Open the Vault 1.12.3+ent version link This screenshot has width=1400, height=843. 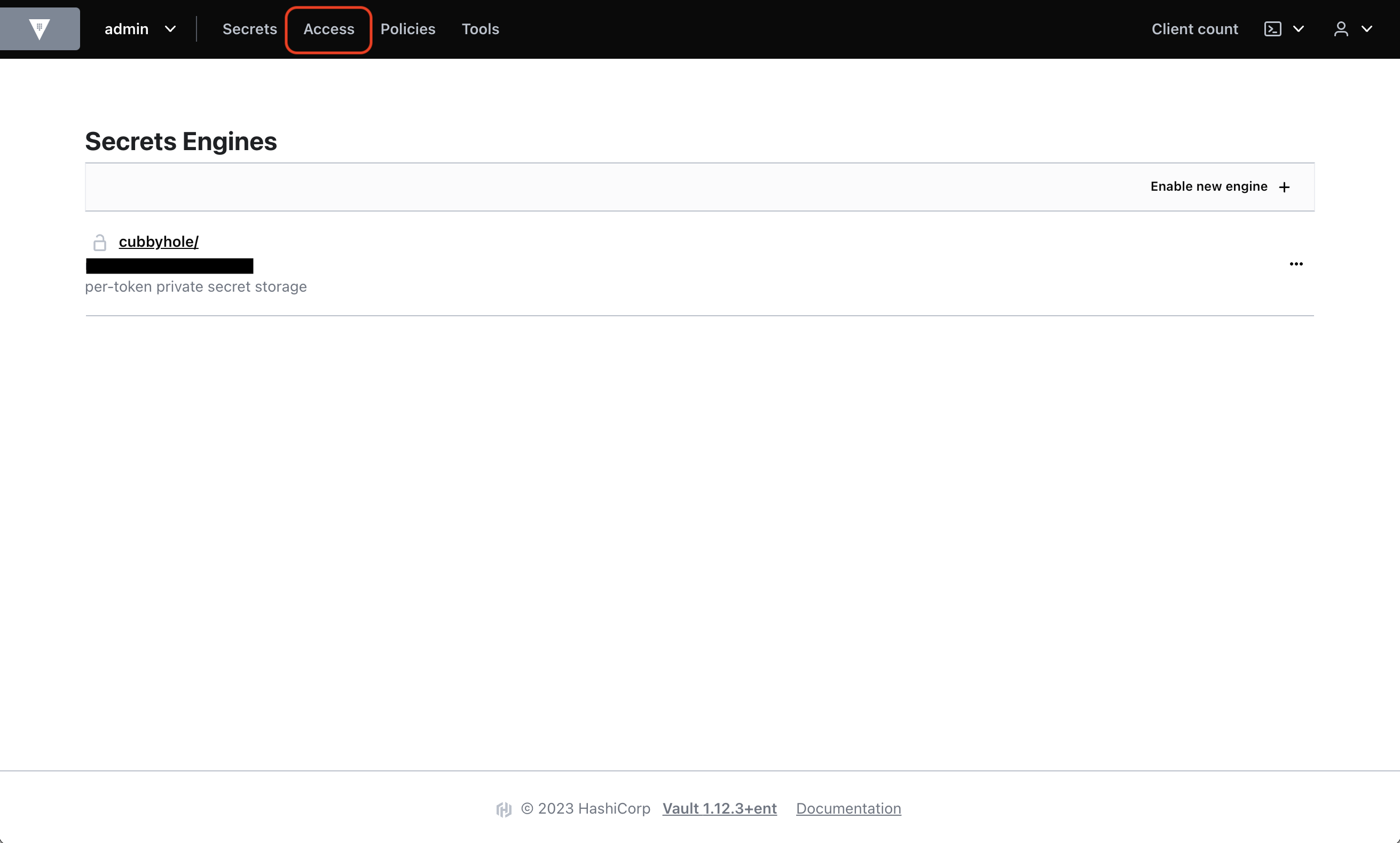[x=719, y=808]
